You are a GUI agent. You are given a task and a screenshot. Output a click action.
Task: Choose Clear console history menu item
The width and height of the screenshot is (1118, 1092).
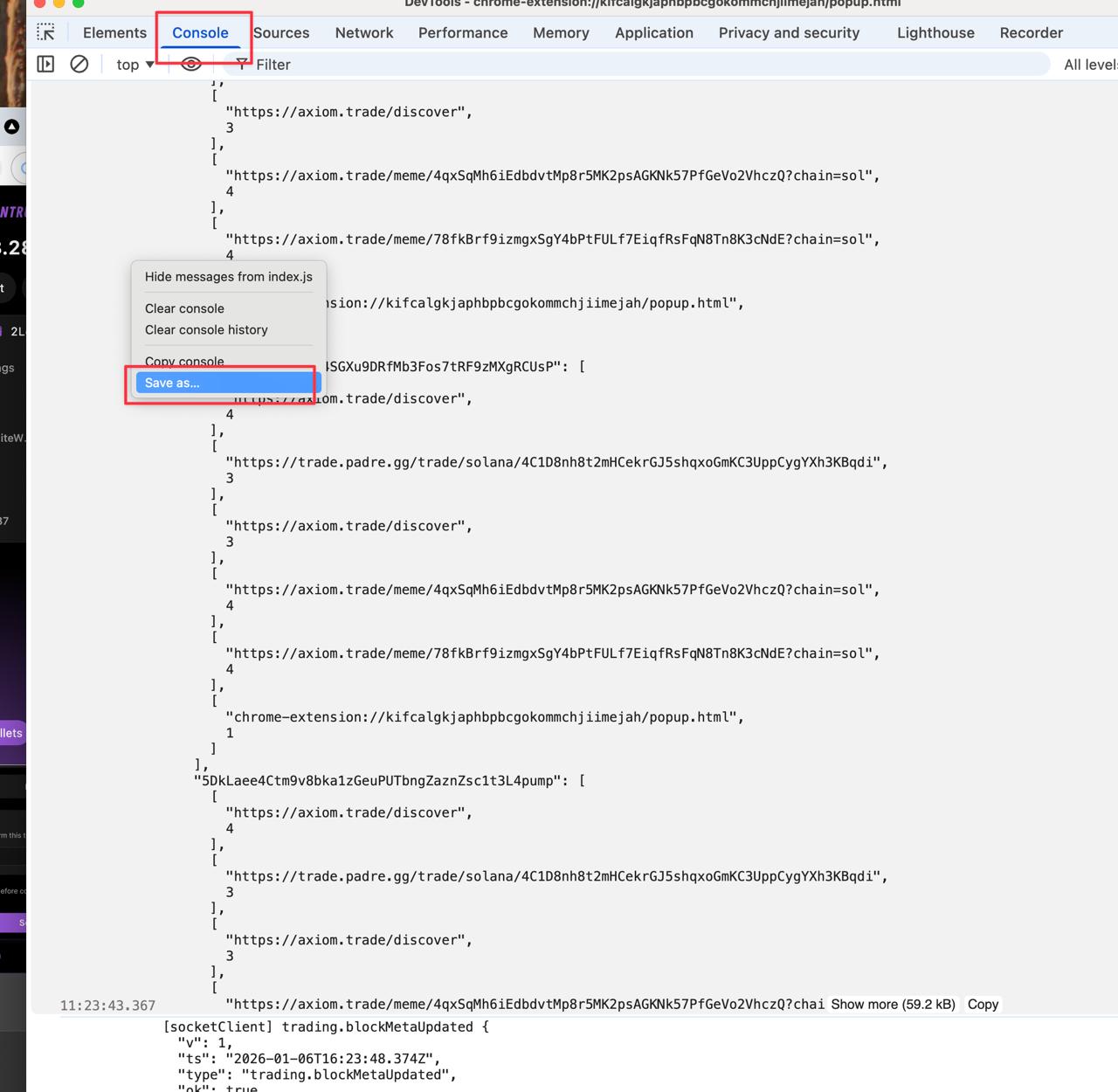[x=206, y=330]
